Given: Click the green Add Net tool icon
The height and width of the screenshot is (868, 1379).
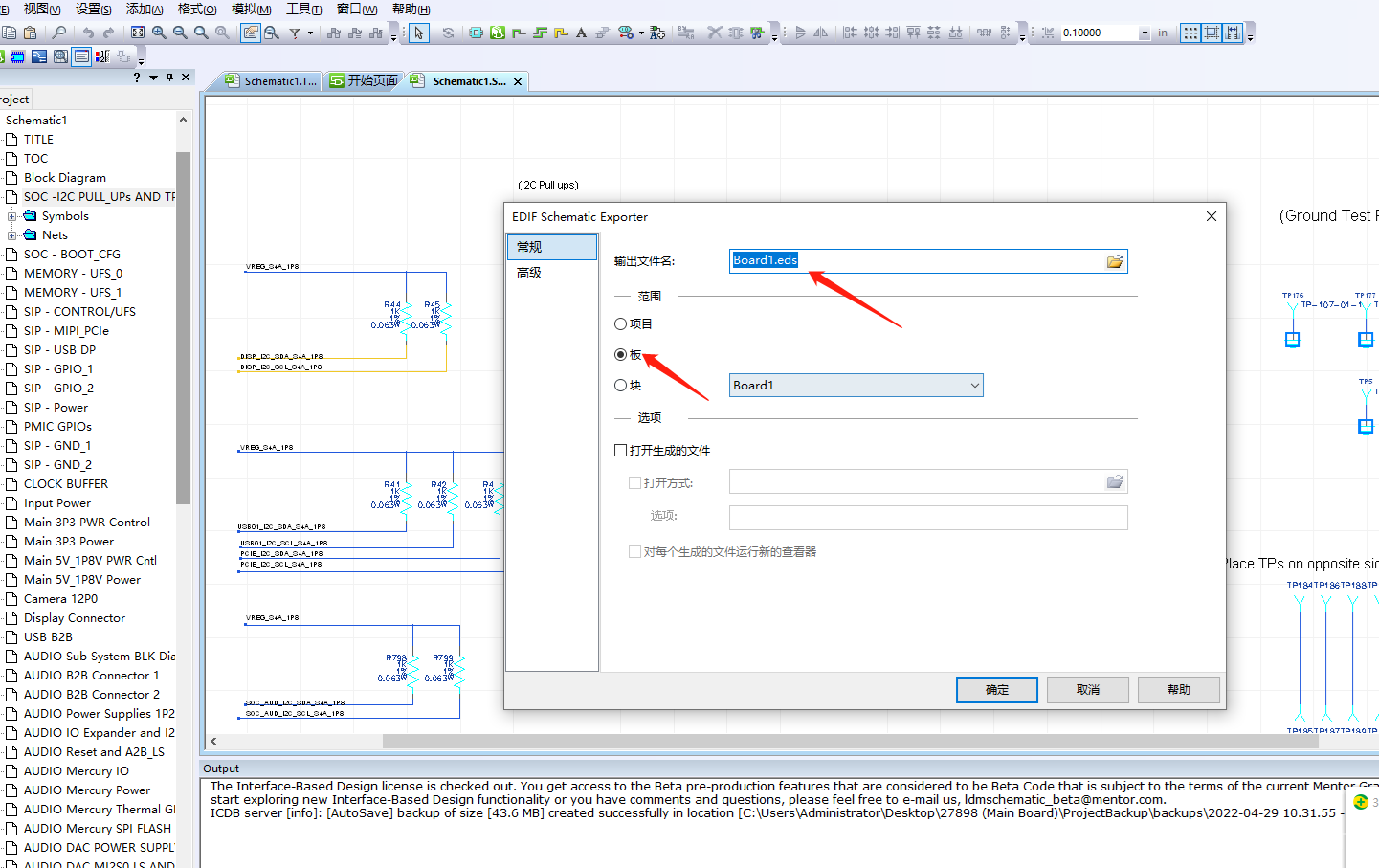Looking at the screenshot, I should [x=519, y=33].
